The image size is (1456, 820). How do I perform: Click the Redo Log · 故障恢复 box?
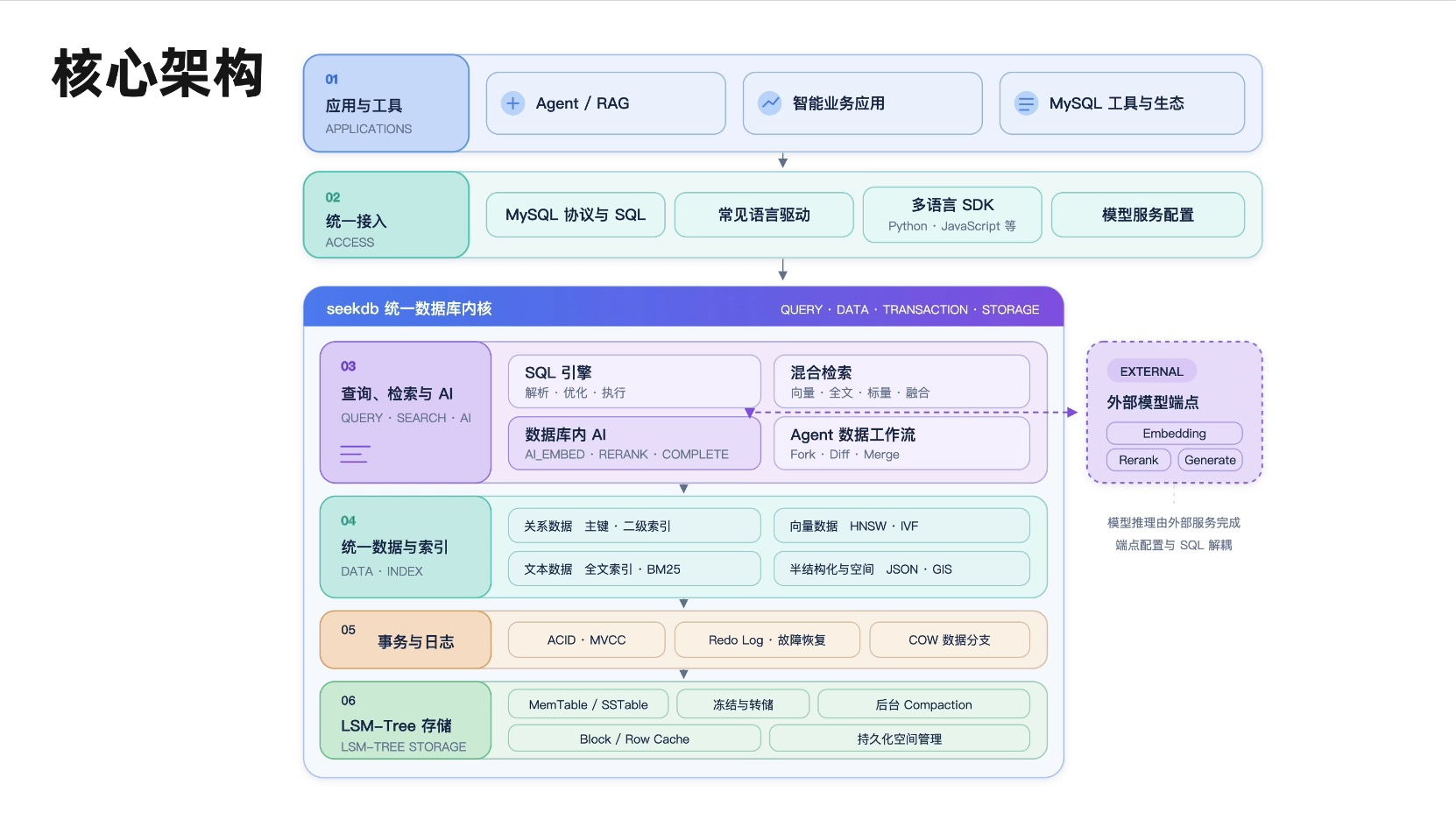(x=767, y=640)
